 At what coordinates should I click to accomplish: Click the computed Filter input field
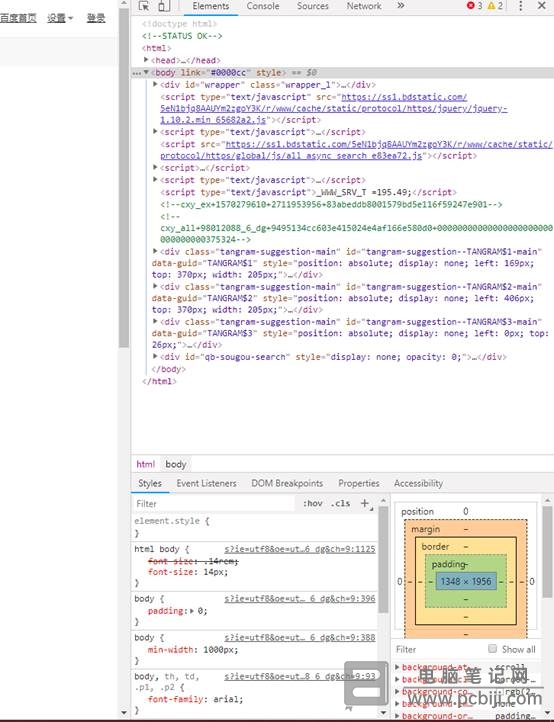[x=437, y=649]
